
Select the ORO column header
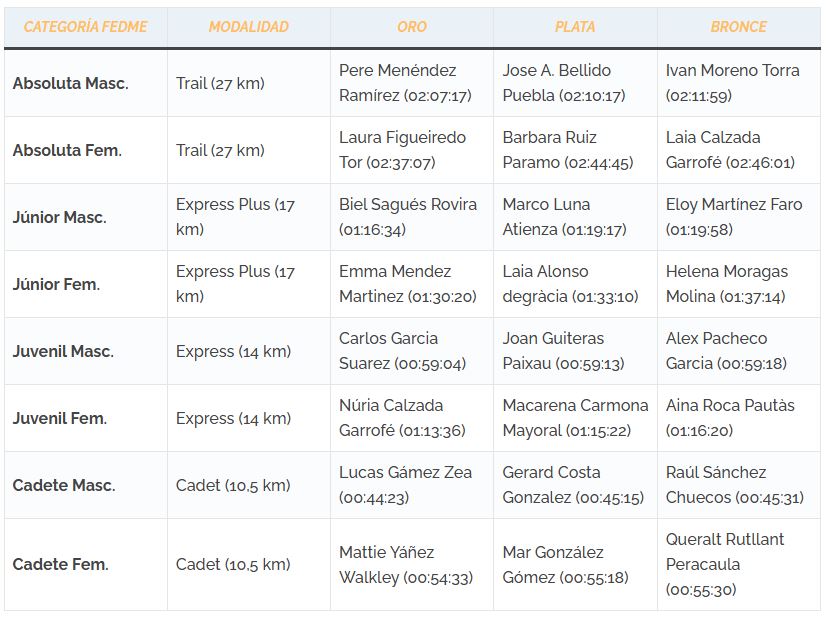[x=411, y=27]
